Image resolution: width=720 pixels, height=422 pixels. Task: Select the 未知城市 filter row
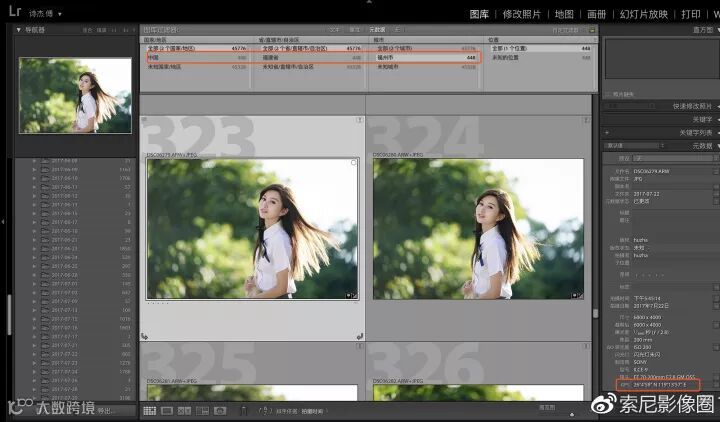(427, 67)
